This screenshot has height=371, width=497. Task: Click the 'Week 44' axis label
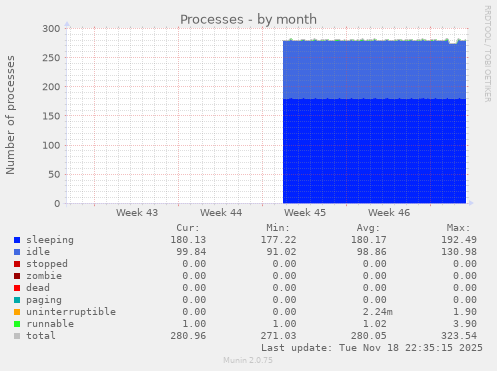[221, 213]
